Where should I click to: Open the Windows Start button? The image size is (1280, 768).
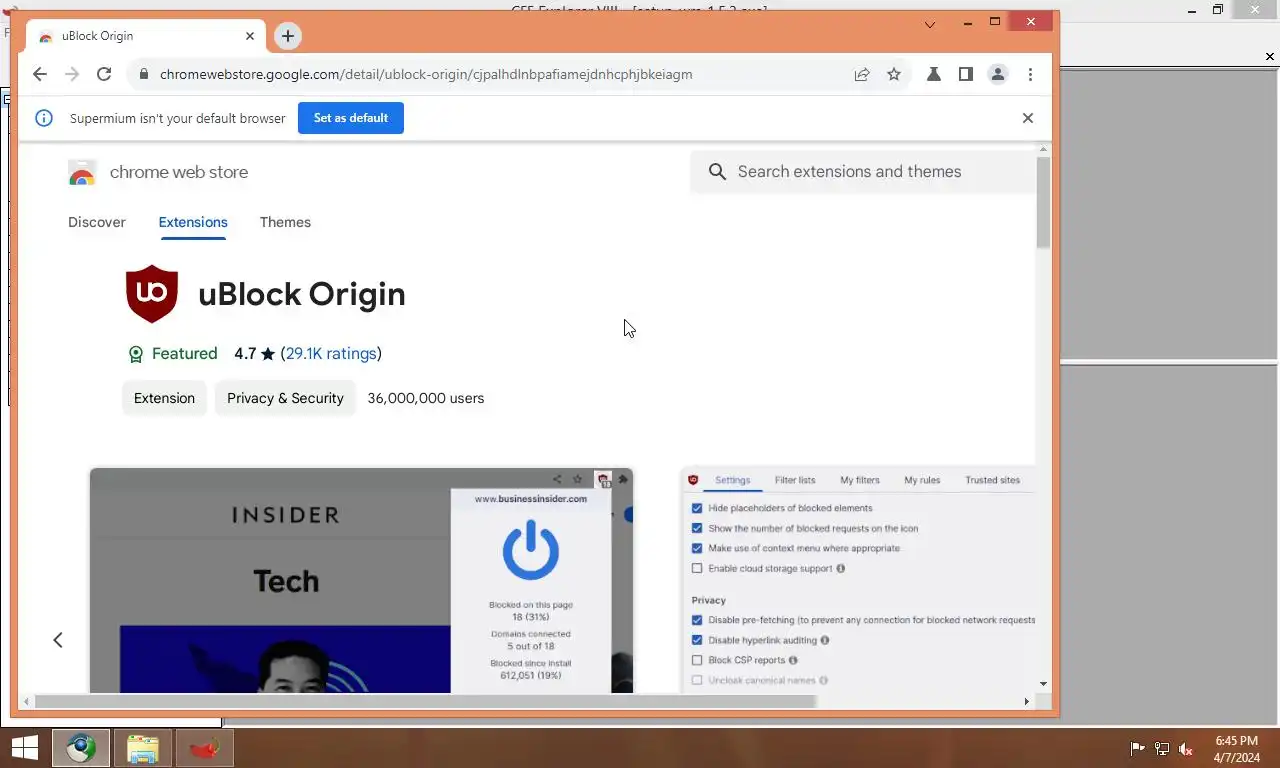click(24, 748)
